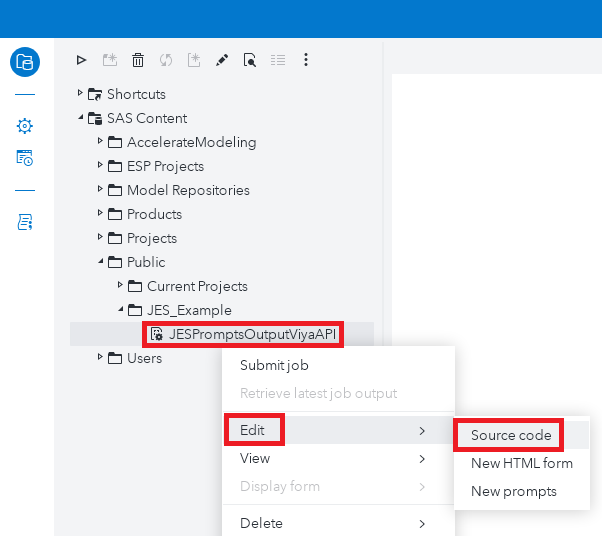Expand the Shortcuts tree node
Screen dimensions: 602x536
coord(80,93)
